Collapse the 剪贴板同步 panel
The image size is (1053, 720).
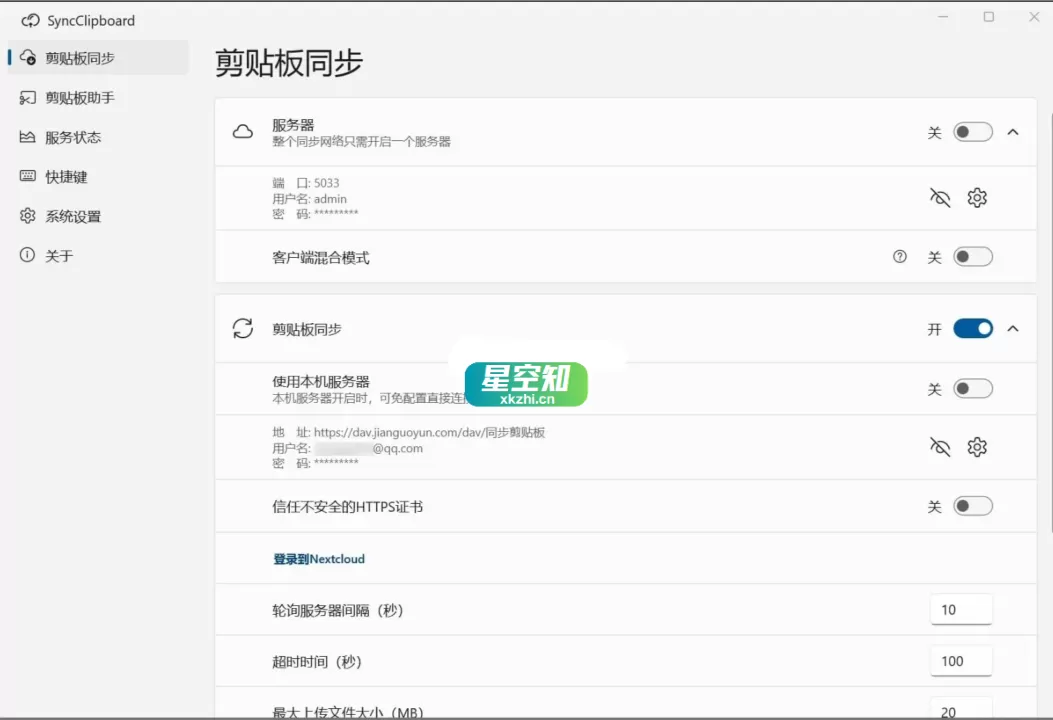[1013, 328]
